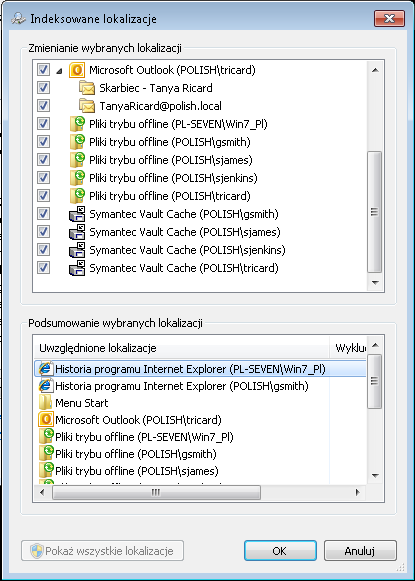
Task: Click offline files icon for POLISH\tricard in tree
Action: (x=77, y=196)
